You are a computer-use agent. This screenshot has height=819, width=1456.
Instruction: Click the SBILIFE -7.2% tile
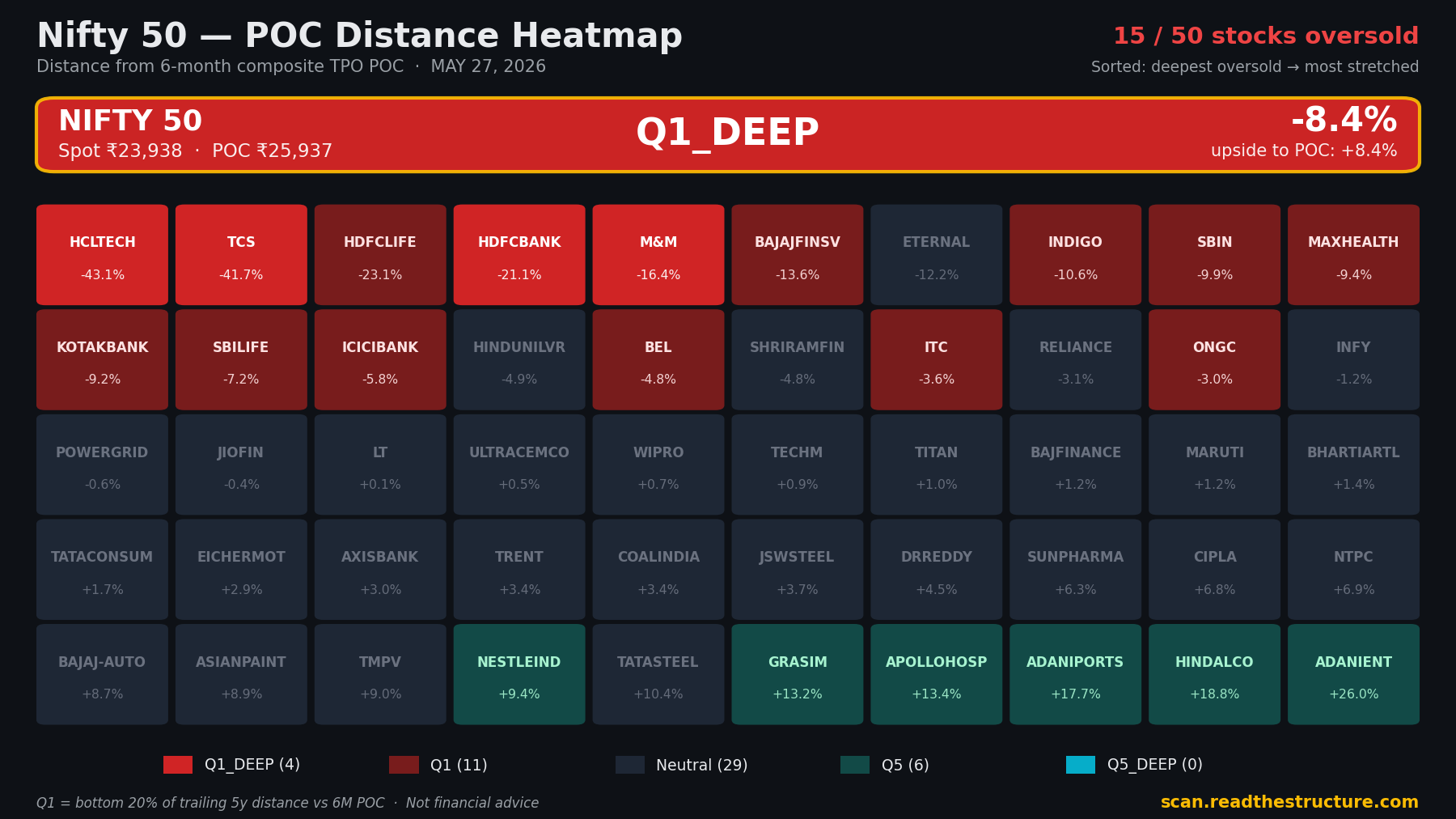241,360
